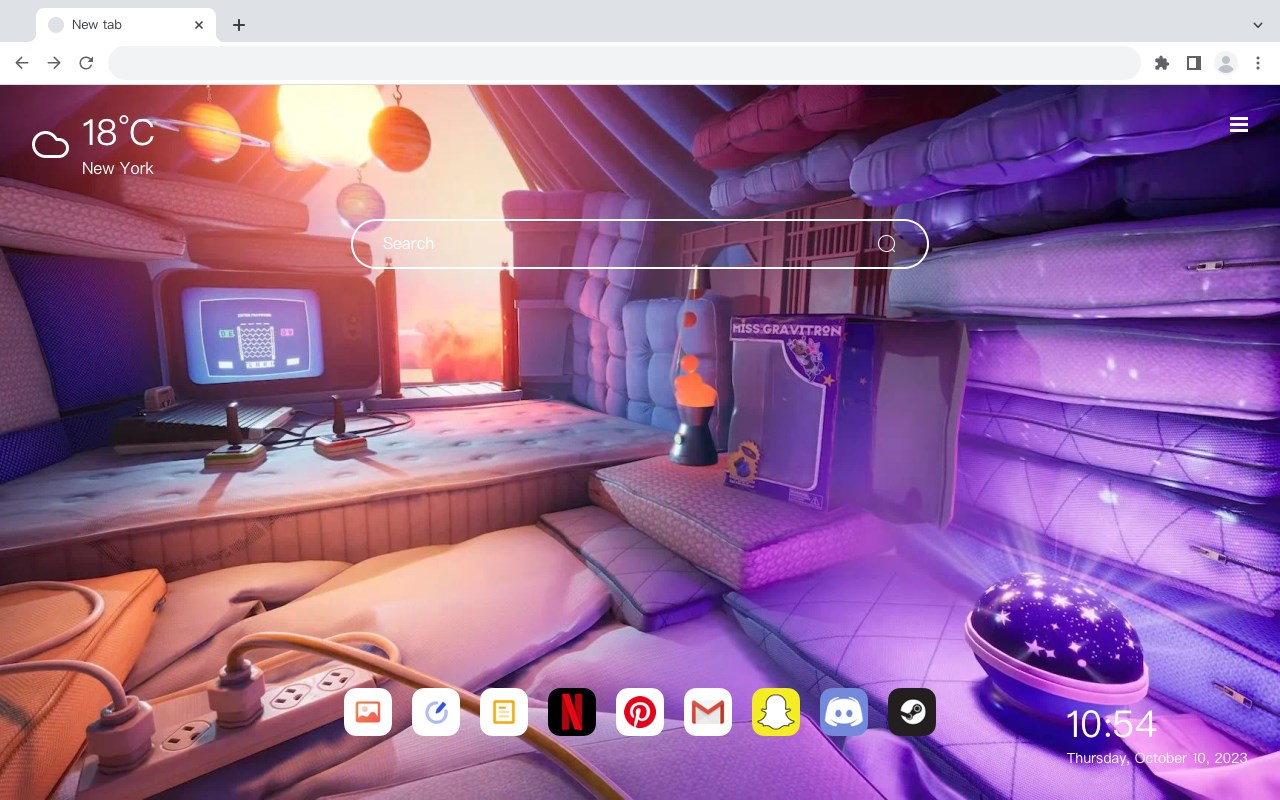Open the yellow notes shortcut icon
The height and width of the screenshot is (800, 1280).
point(504,712)
